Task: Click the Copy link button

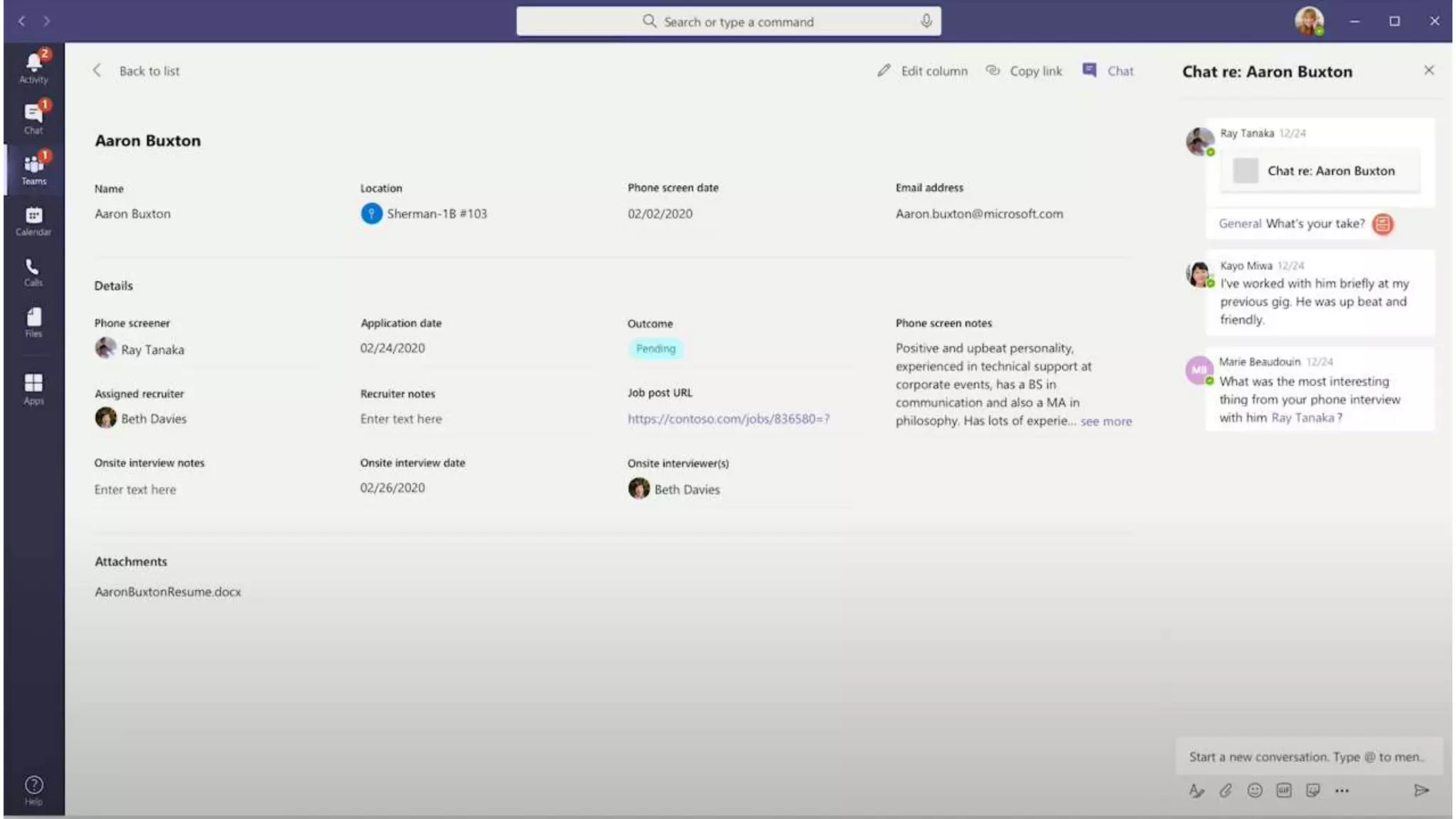Action: point(1024,71)
